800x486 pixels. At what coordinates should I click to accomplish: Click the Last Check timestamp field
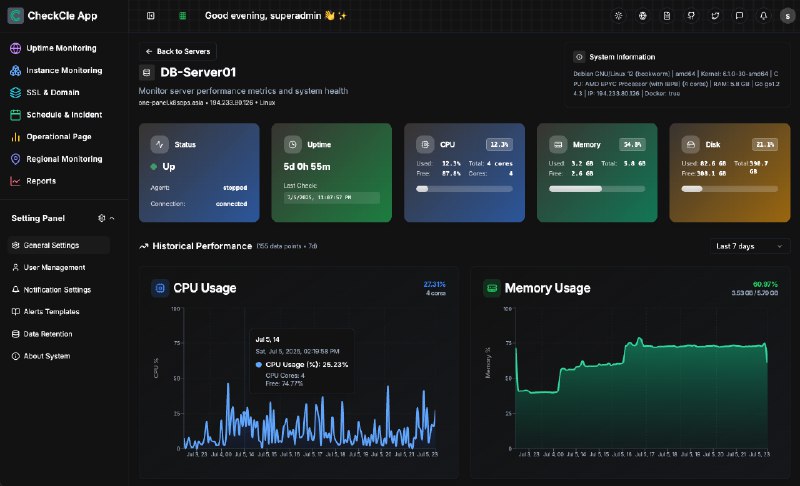(331, 198)
